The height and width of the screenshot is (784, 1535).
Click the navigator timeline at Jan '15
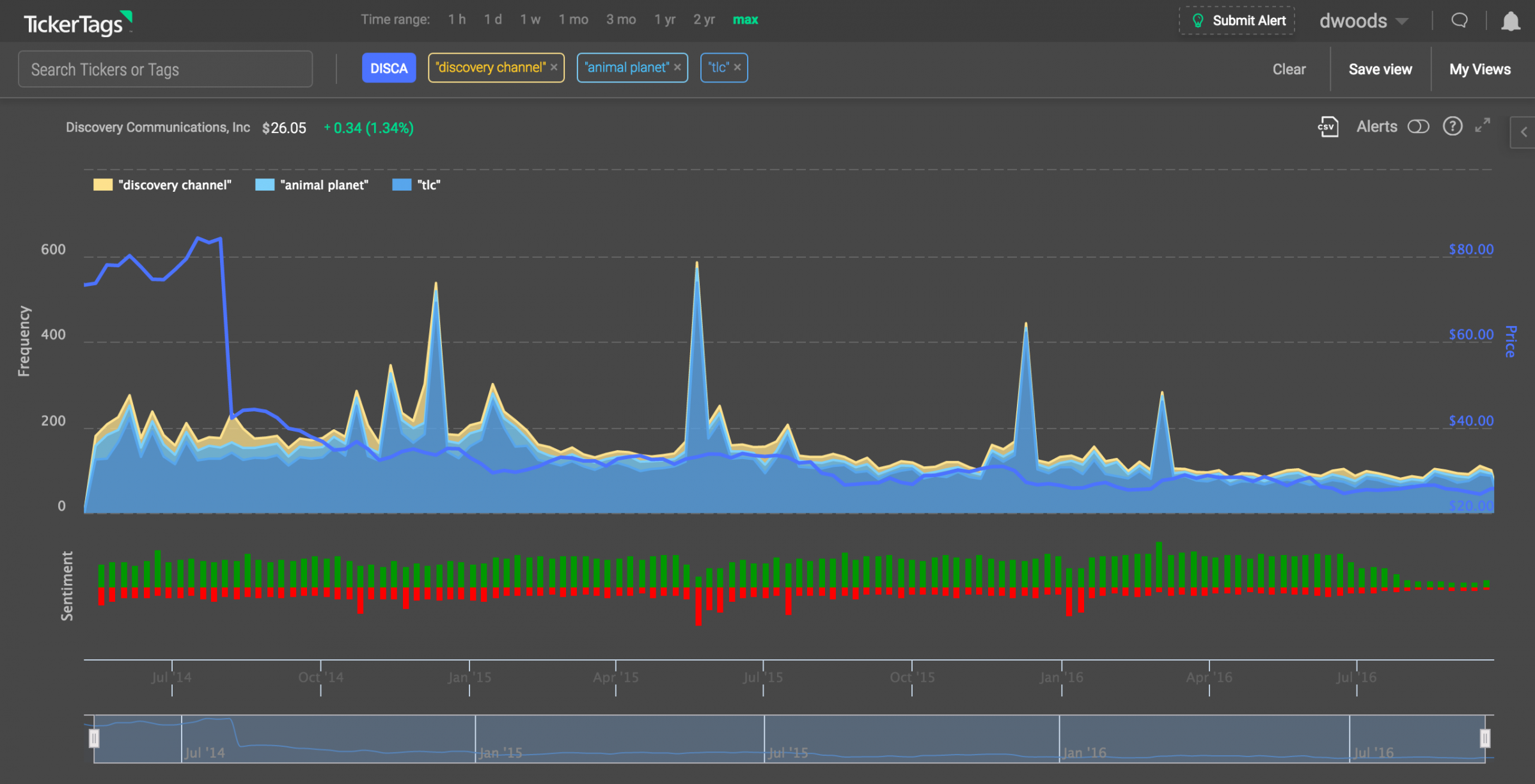501,753
